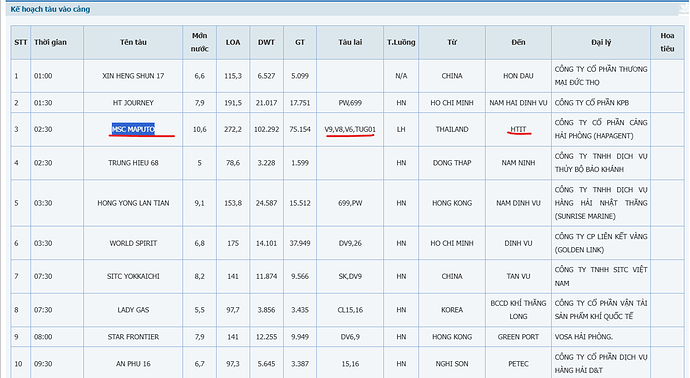Click destination NAM HAI DINH VU
Image resolution: width=690 pixels, height=378 pixels.
coord(518,103)
